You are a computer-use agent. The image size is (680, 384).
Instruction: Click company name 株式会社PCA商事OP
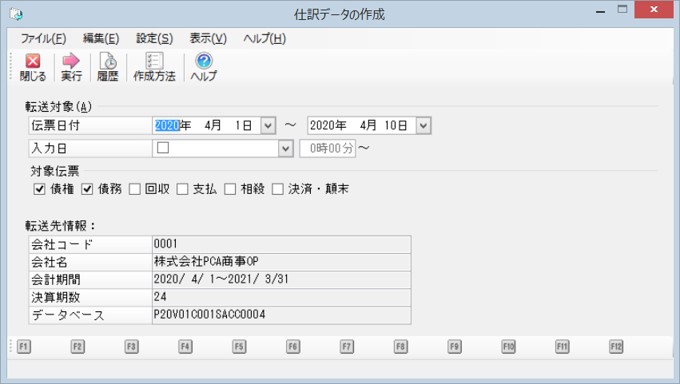pyautogui.click(x=206, y=262)
